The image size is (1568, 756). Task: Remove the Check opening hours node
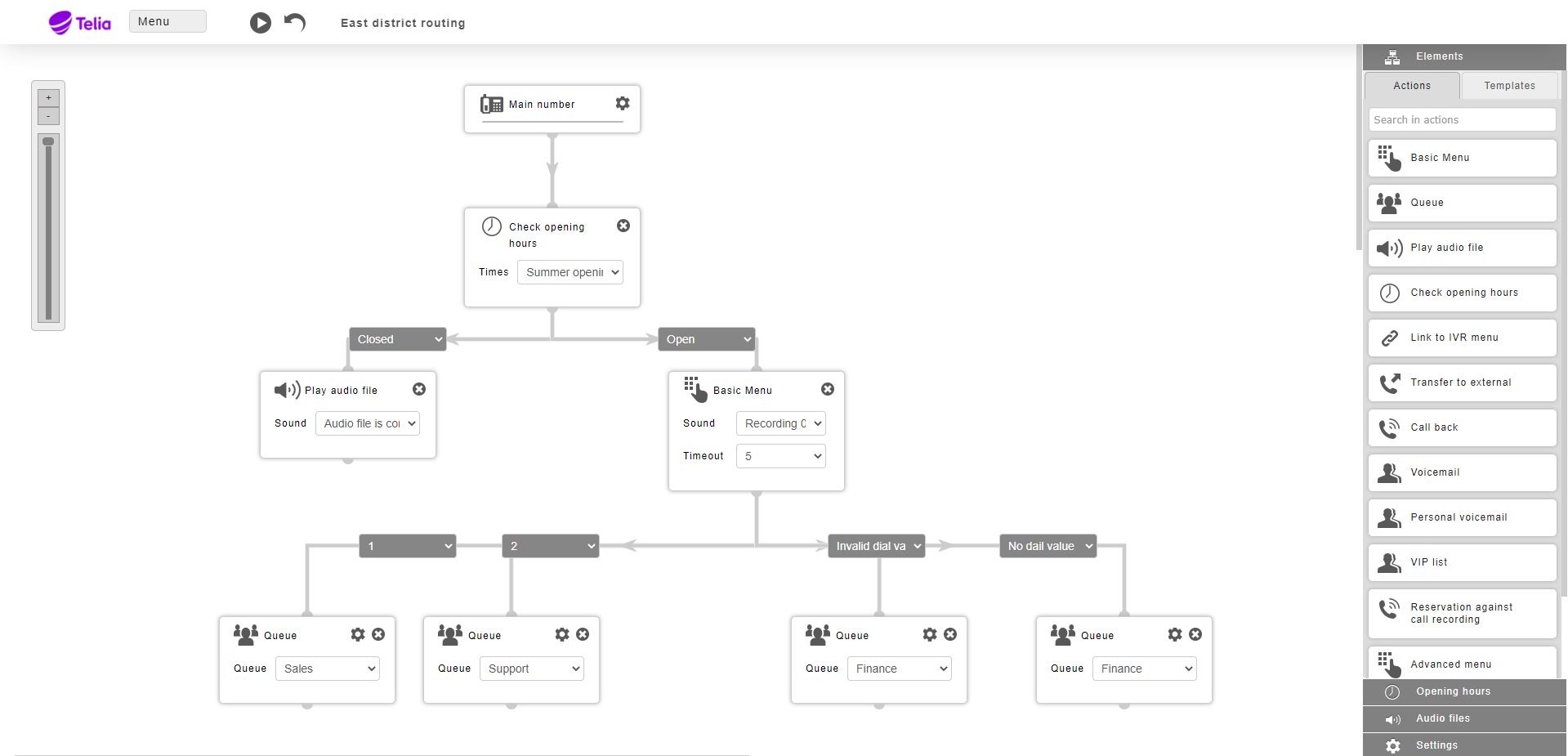623,226
